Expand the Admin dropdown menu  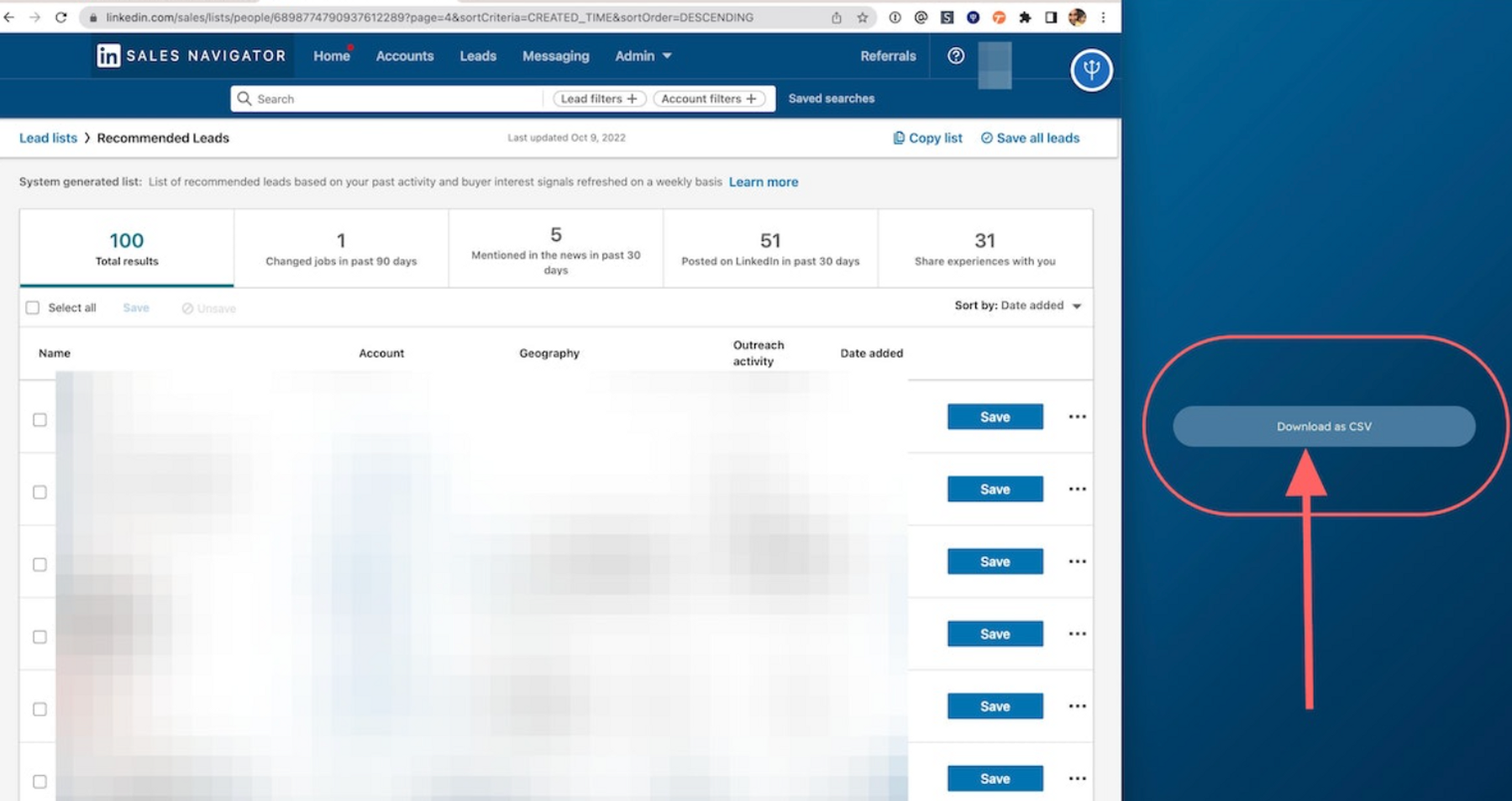(643, 55)
